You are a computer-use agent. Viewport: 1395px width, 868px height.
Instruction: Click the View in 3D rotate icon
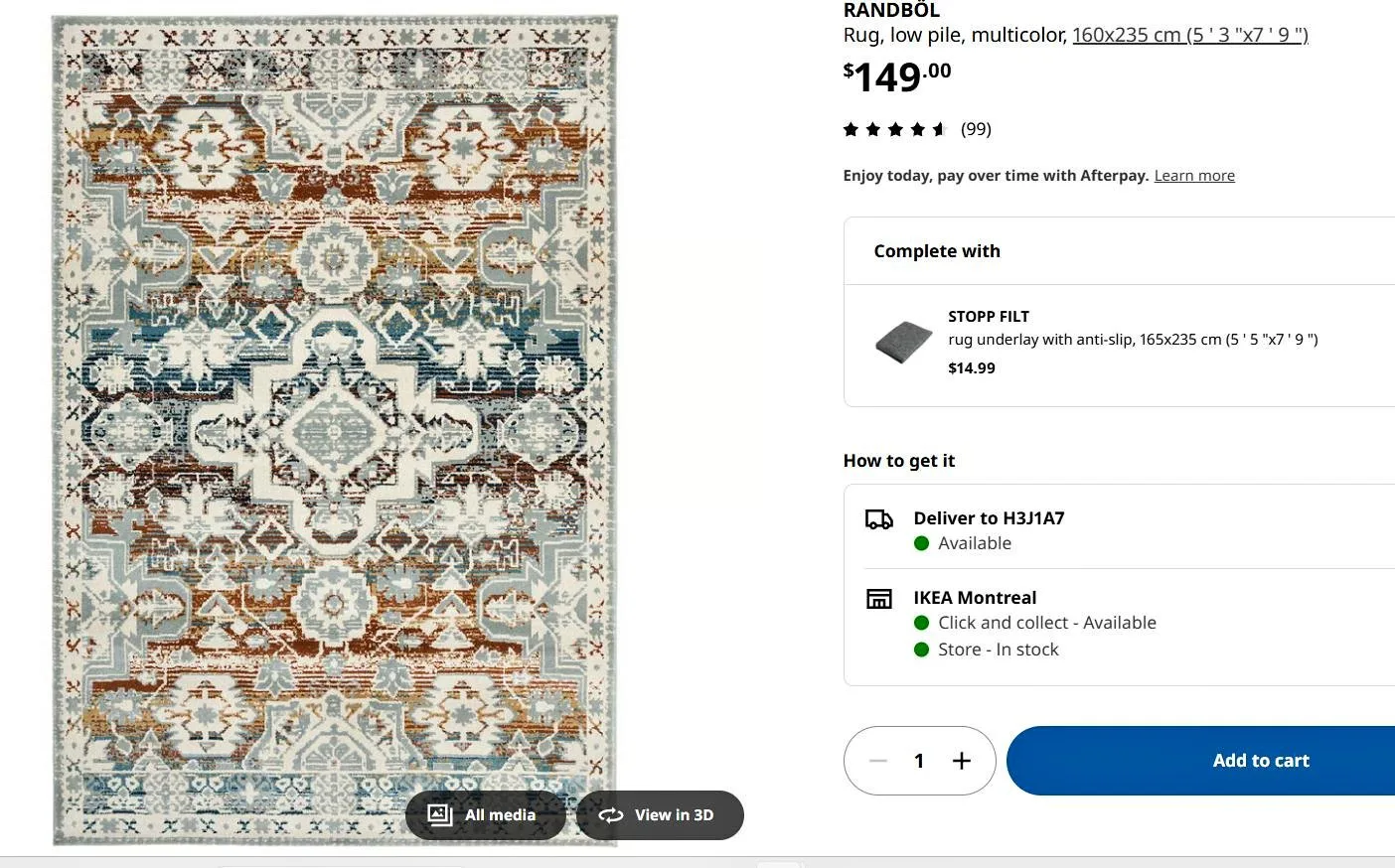pos(610,815)
